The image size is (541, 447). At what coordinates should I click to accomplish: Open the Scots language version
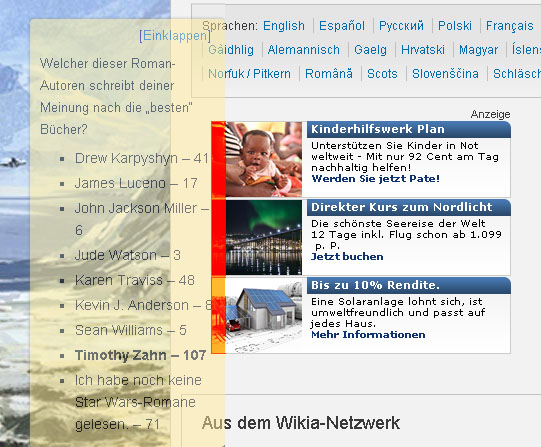click(382, 74)
